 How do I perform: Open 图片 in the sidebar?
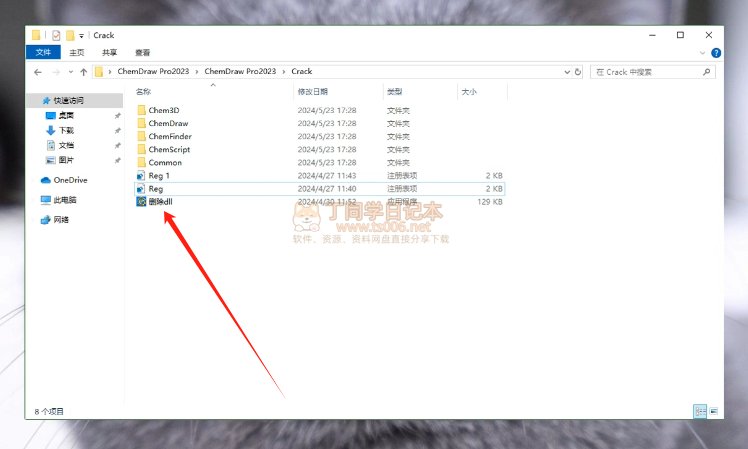click(x=66, y=160)
